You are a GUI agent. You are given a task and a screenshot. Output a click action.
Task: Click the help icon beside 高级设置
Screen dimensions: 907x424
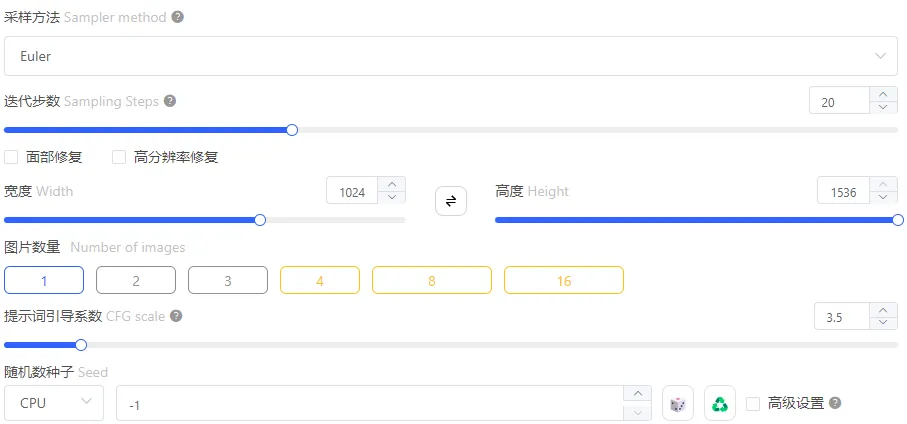(x=835, y=403)
